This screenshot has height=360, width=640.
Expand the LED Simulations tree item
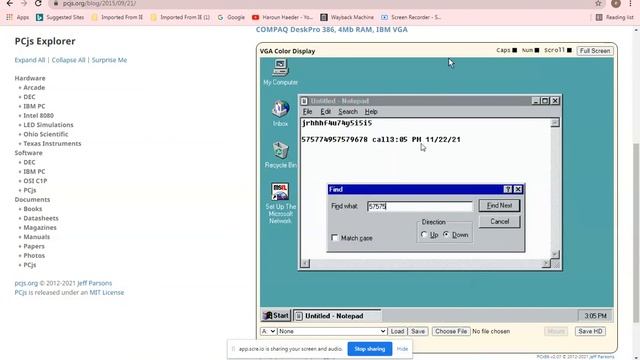48,125
